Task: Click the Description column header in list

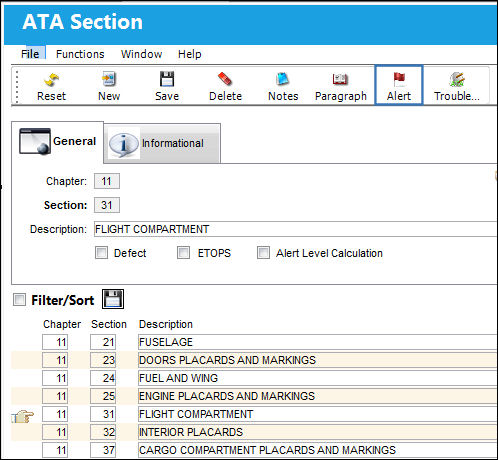Action: tap(166, 324)
